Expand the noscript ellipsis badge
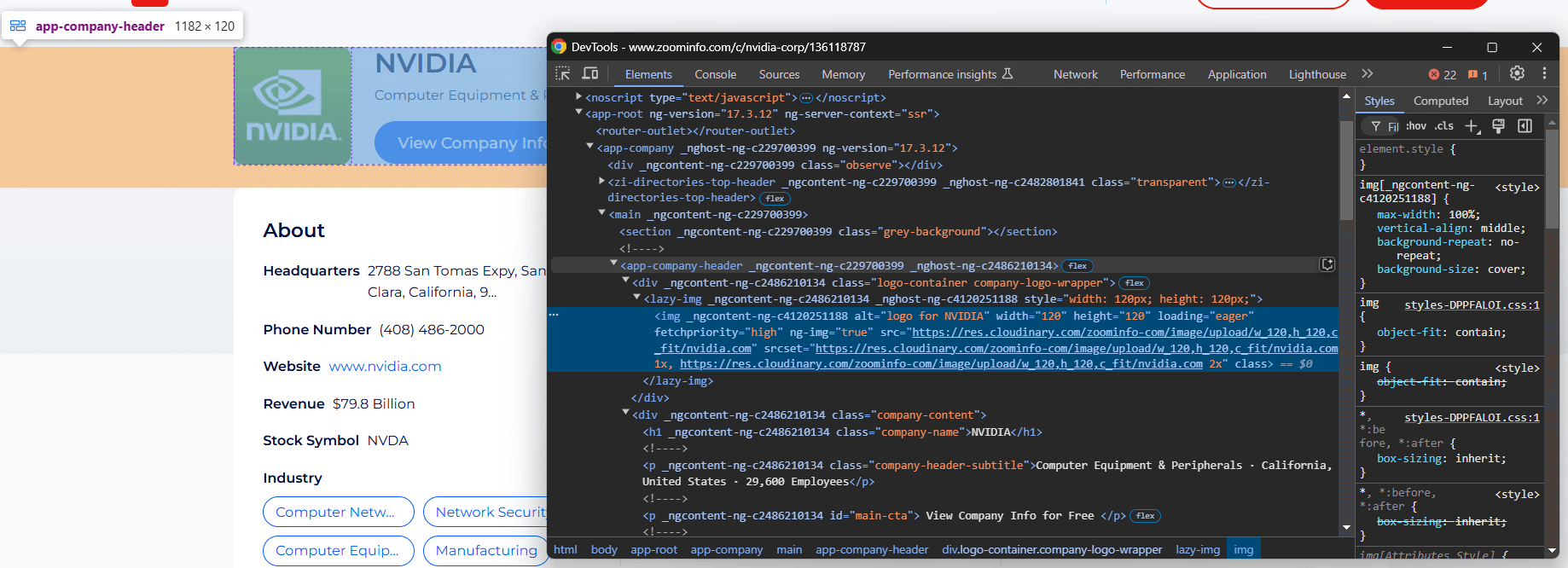Screen dimensions: 1568x568 [x=806, y=98]
